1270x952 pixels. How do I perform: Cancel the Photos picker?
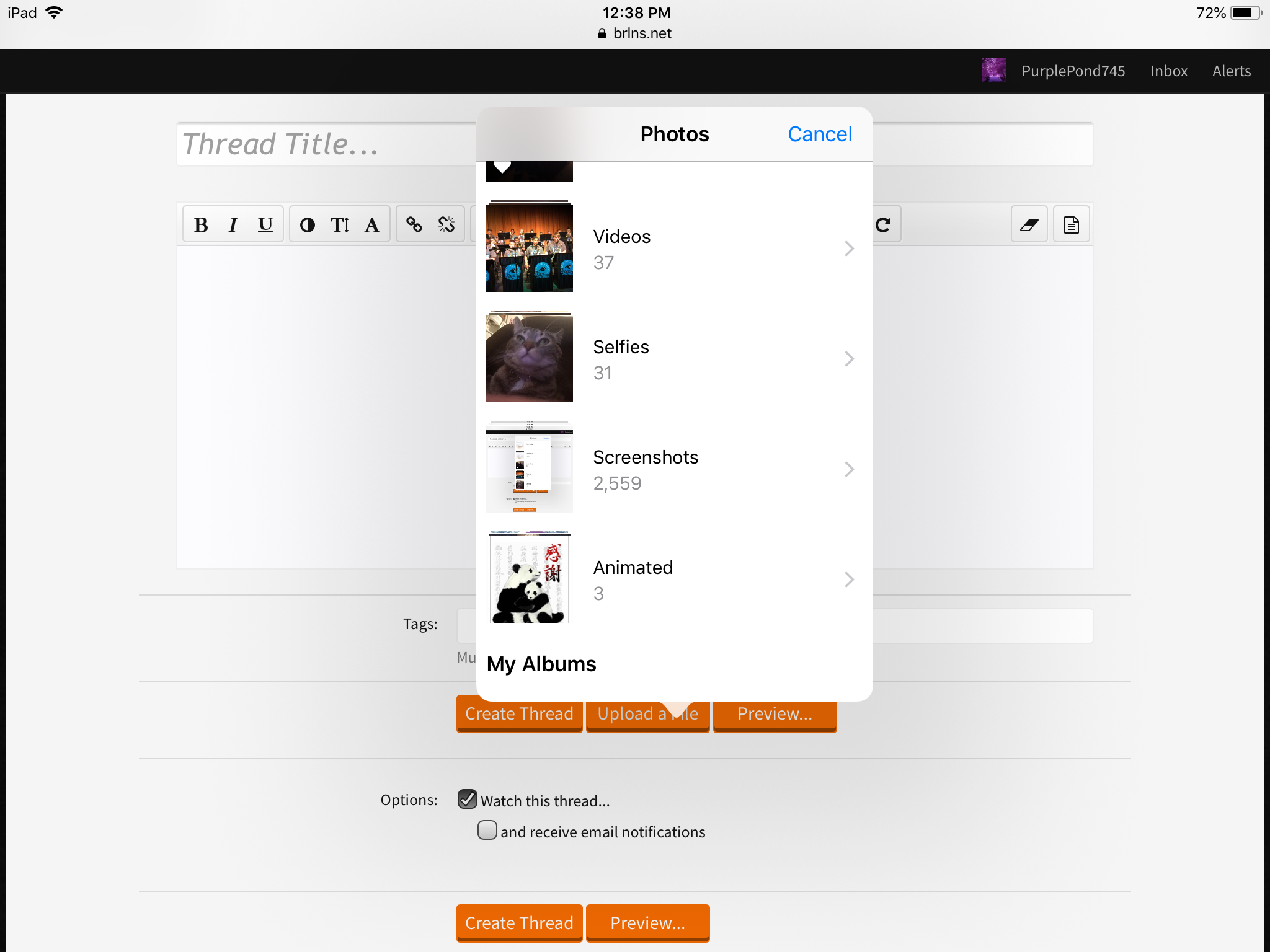pos(820,134)
